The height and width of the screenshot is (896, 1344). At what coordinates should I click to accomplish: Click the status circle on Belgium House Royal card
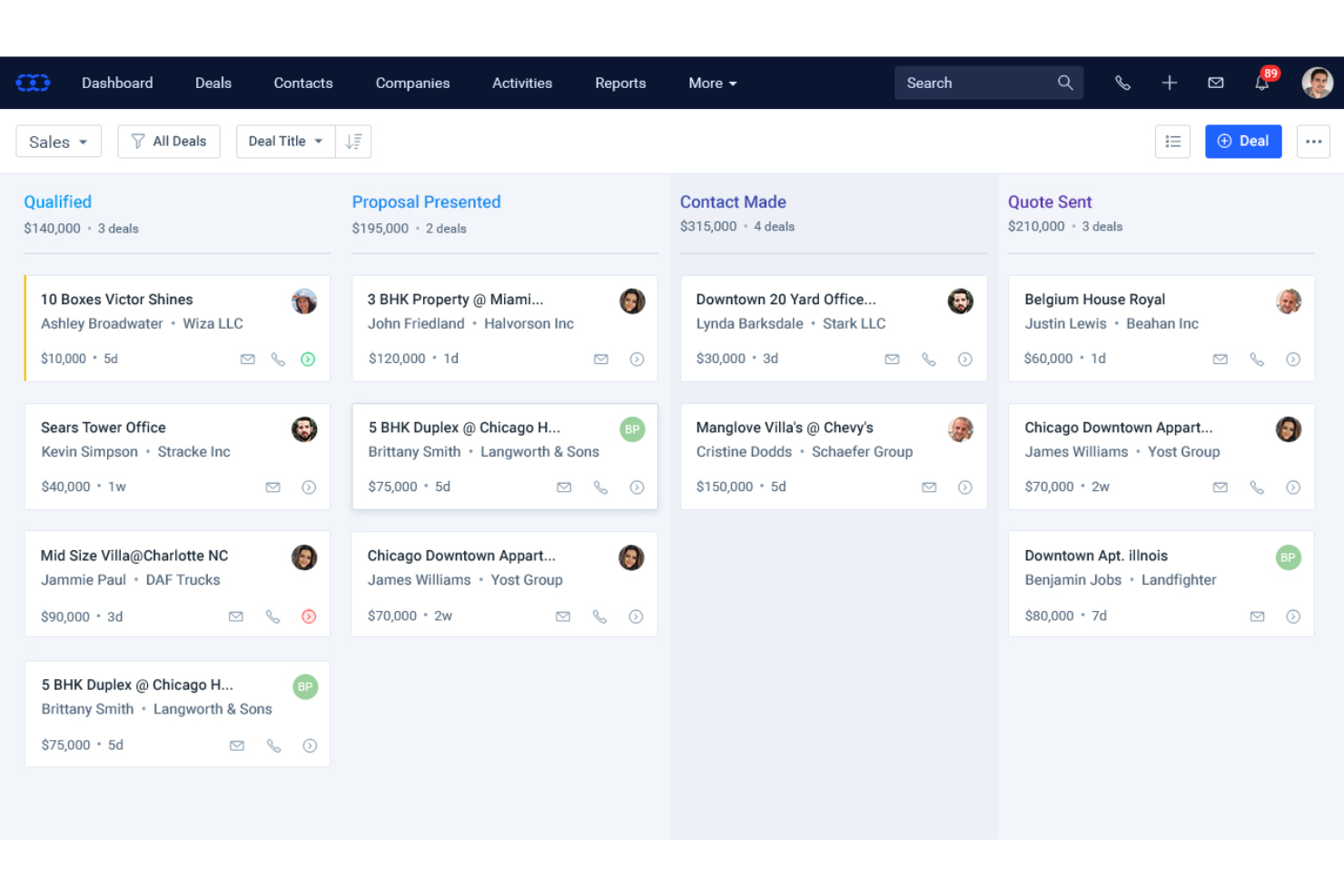point(1293,359)
